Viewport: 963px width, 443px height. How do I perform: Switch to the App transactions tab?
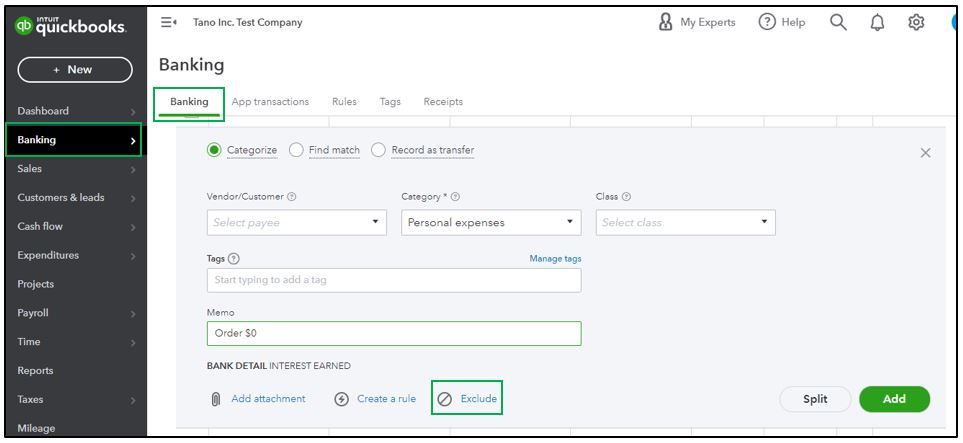coord(270,101)
